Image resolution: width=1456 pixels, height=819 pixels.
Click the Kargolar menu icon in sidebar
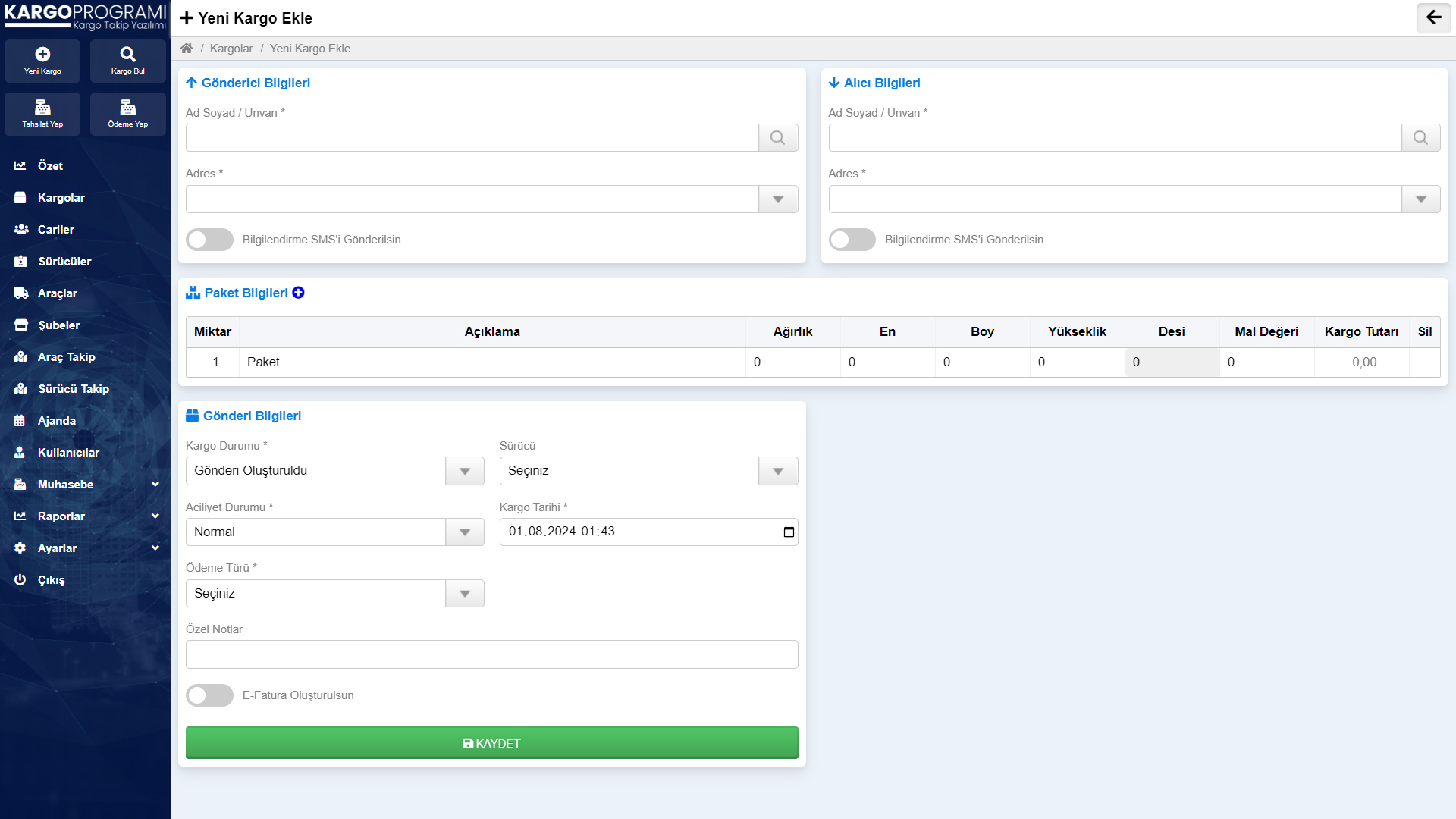[x=21, y=197]
